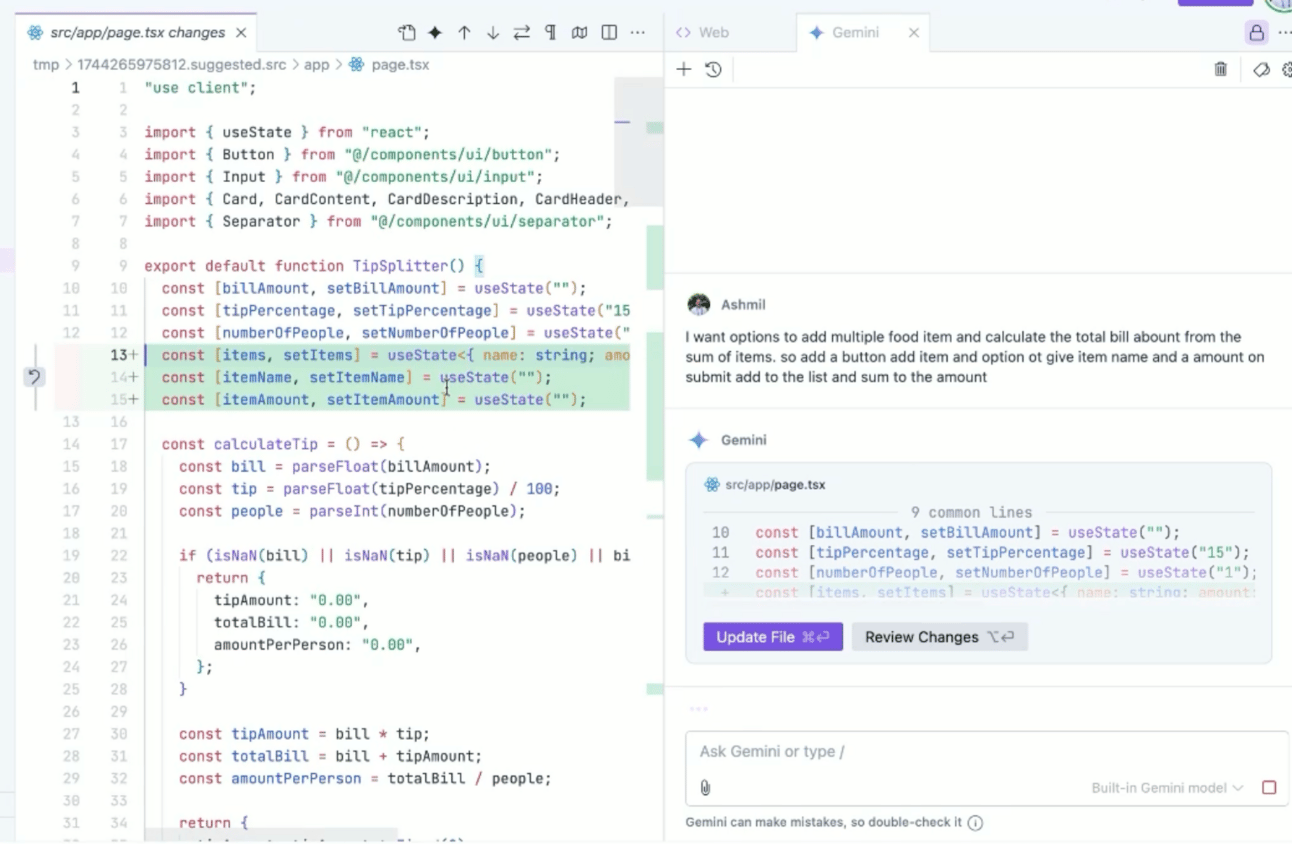This screenshot has height=844, width=1292.
Task: Open chat history clock icon
Action: 713,69
